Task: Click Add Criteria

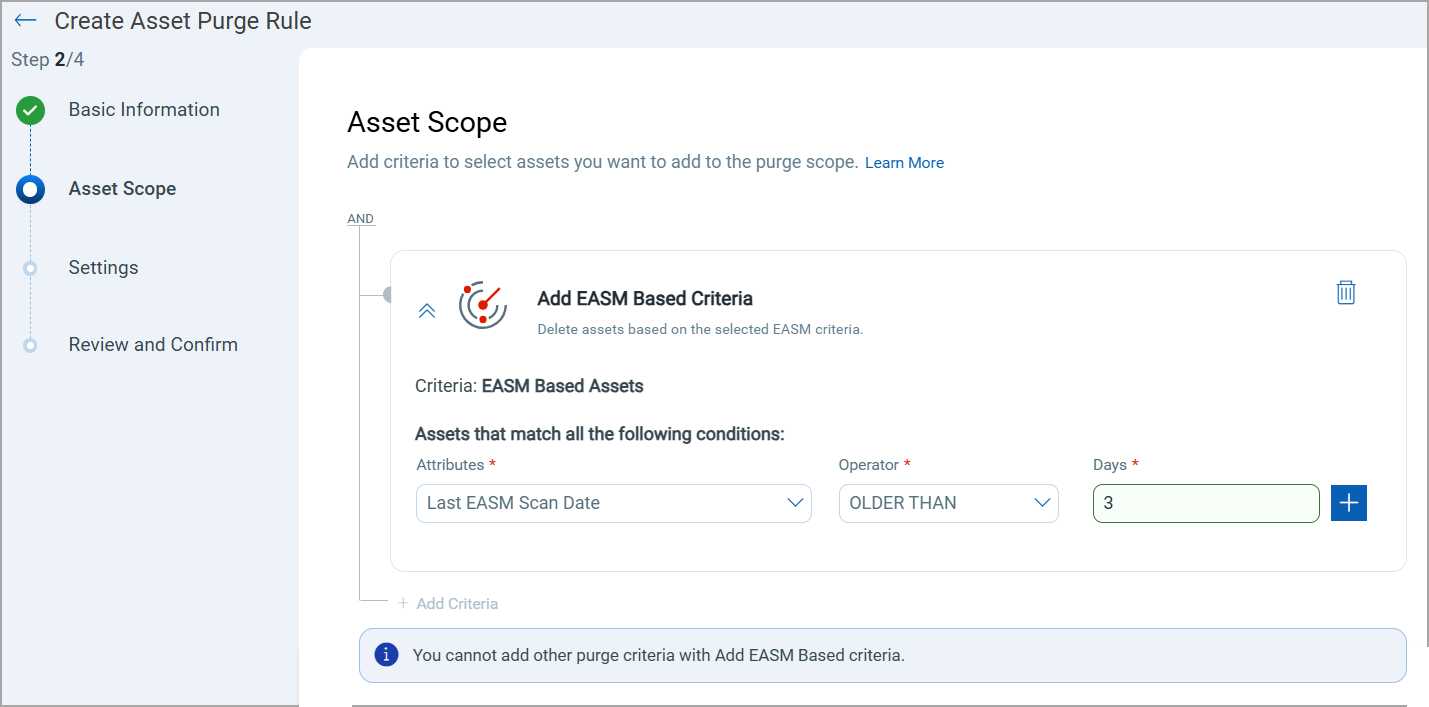Action: pyautogui.click(x=448, y=603)
